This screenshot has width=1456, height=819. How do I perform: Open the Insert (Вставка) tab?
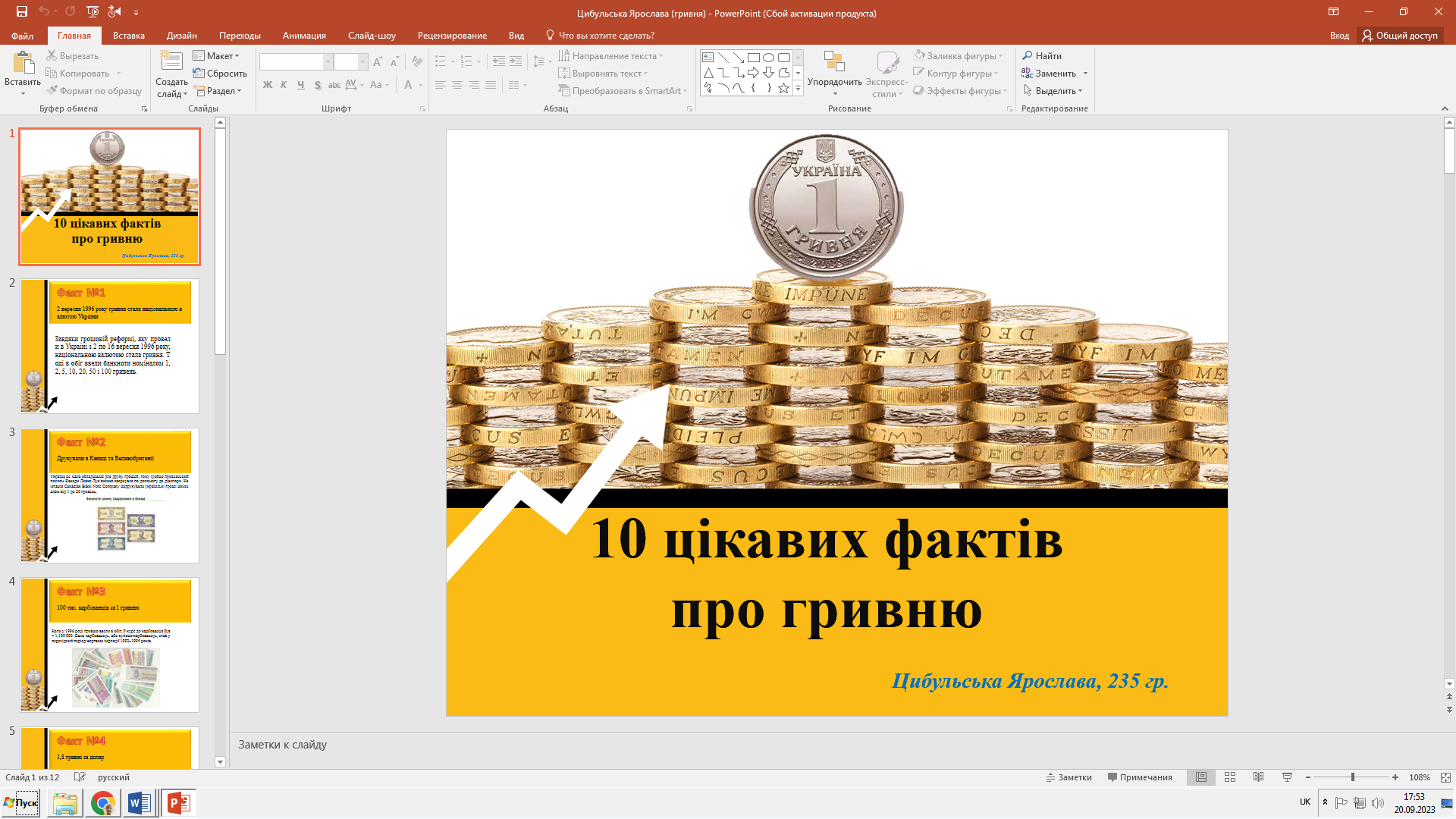click(x=128, y=36)
